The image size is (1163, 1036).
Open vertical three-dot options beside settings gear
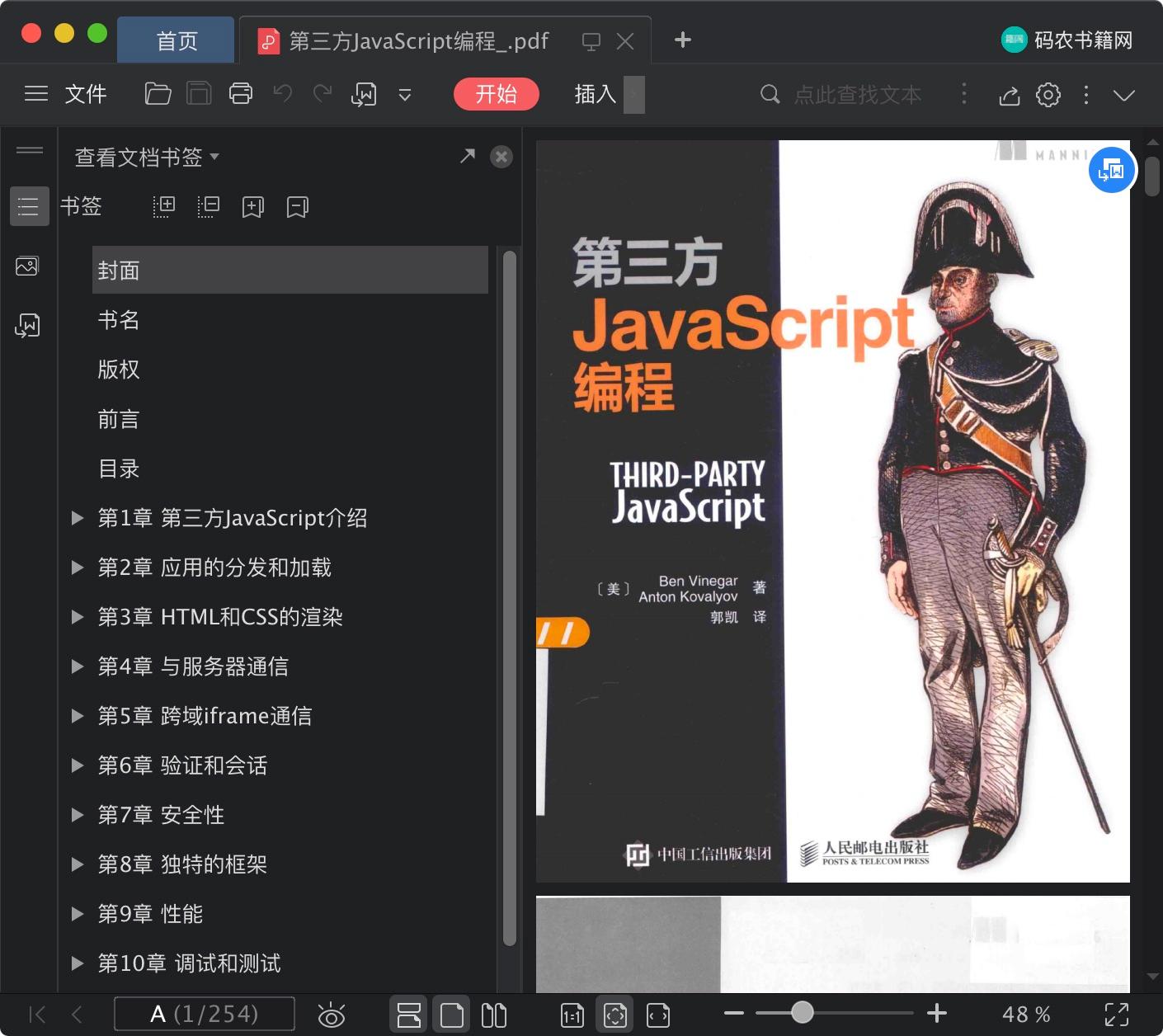1086,95
